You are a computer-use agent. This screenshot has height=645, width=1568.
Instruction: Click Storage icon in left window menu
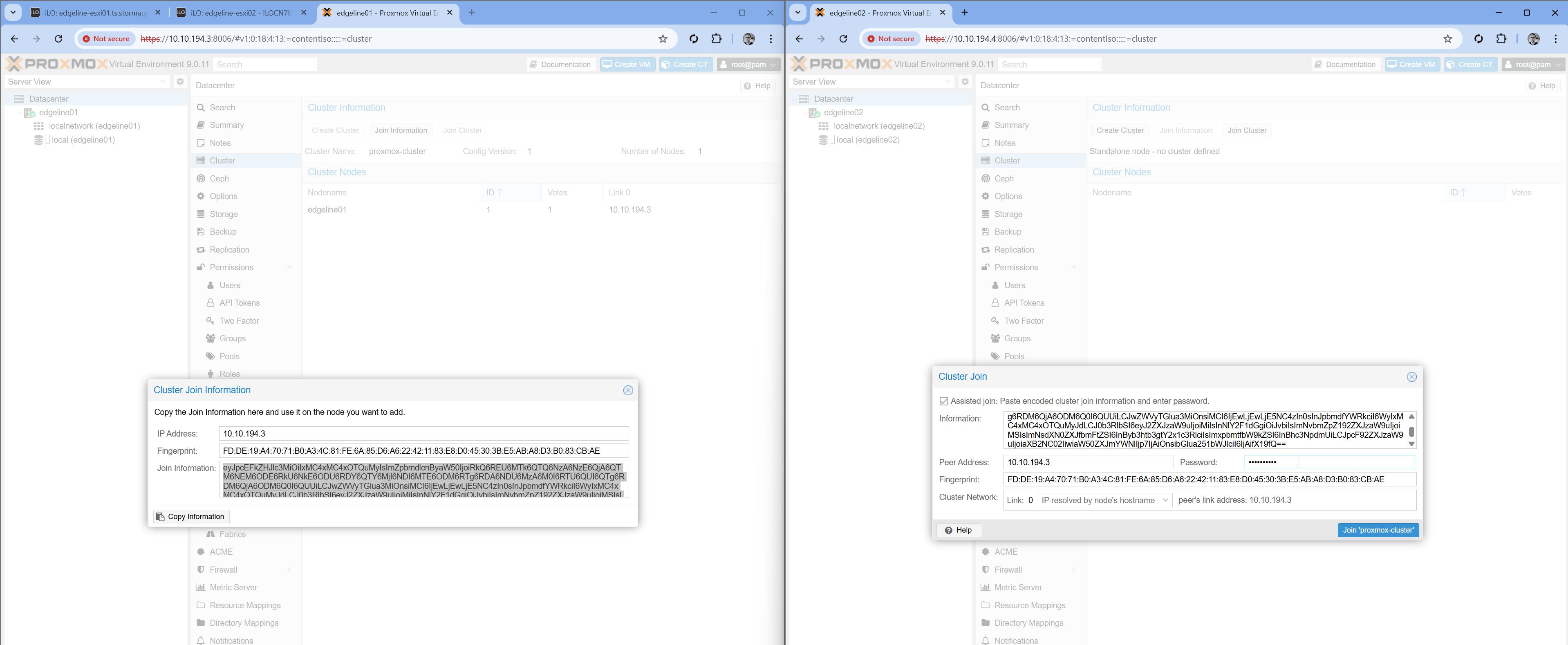coord(201,214)
